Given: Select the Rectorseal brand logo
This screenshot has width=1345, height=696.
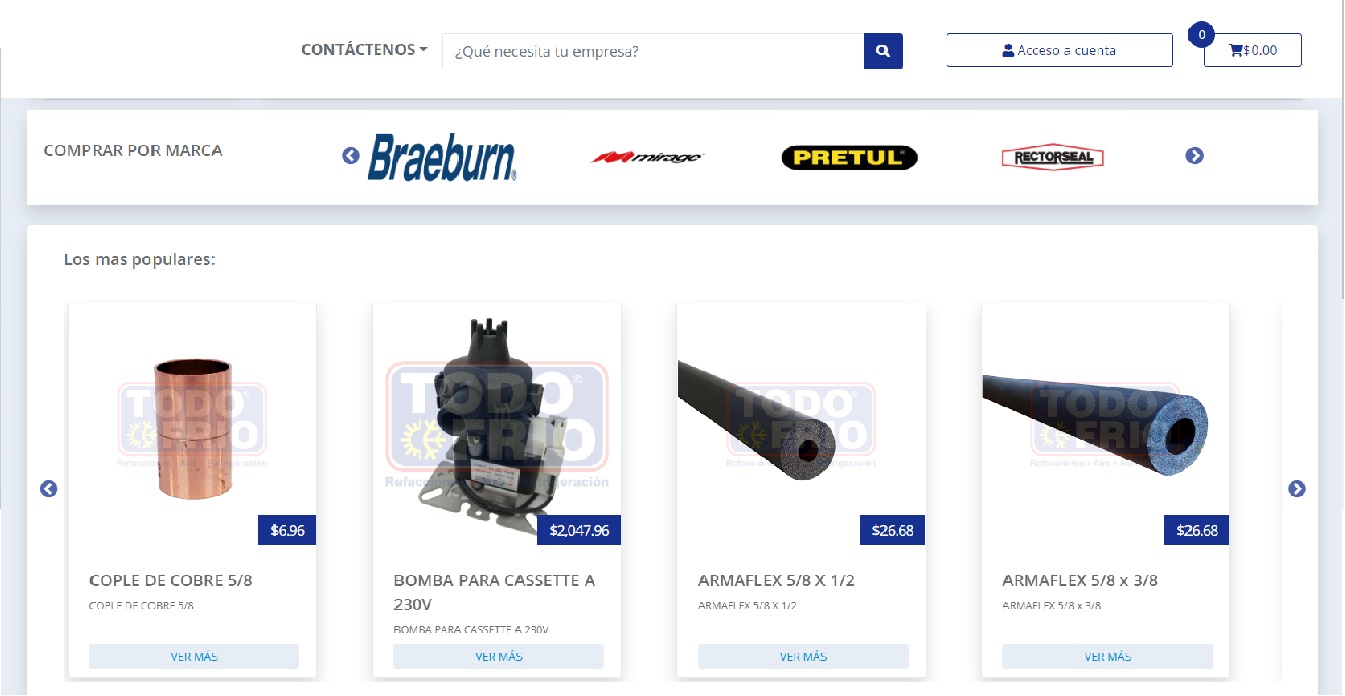Looking at the screenshot, I should [x=1052, y=157].
